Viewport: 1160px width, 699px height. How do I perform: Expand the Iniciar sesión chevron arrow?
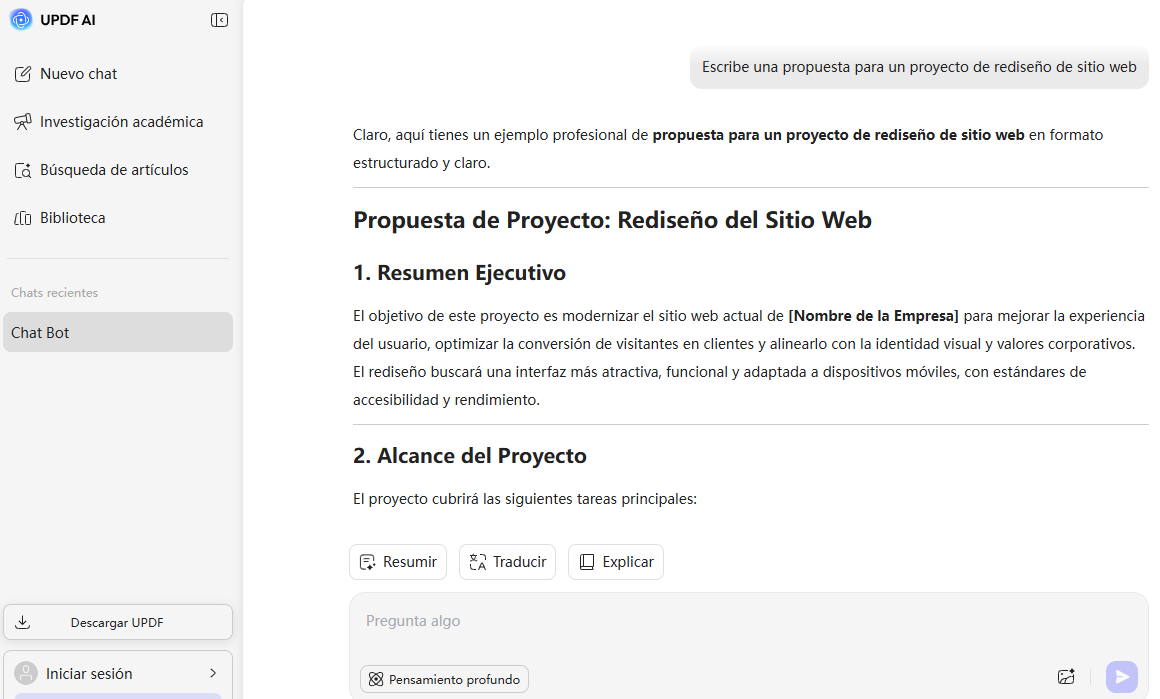pyautogui.click(x=213, y=673)
